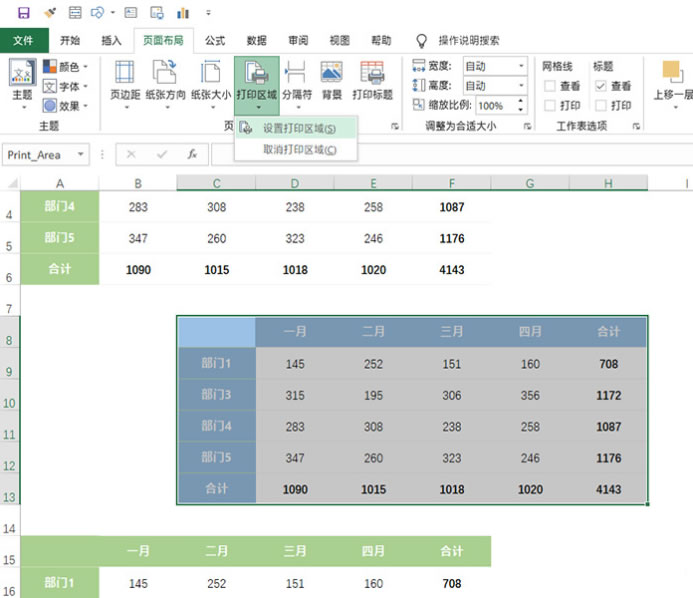Click the Print Titles (打印标题) icon
The width and height of the screenshot is (693, 598).
(x=372, y=80)
